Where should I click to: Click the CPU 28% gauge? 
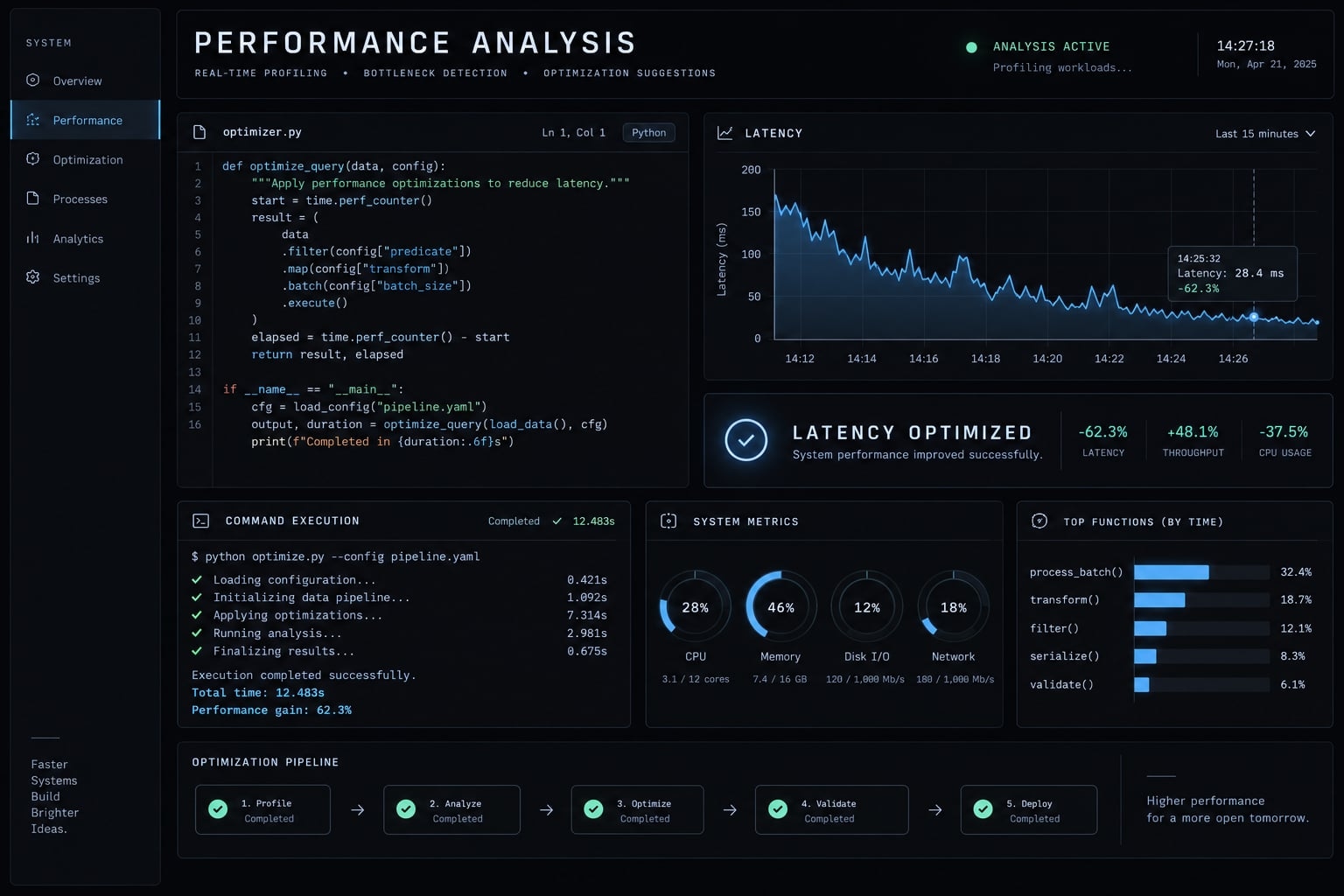point(696,606)
